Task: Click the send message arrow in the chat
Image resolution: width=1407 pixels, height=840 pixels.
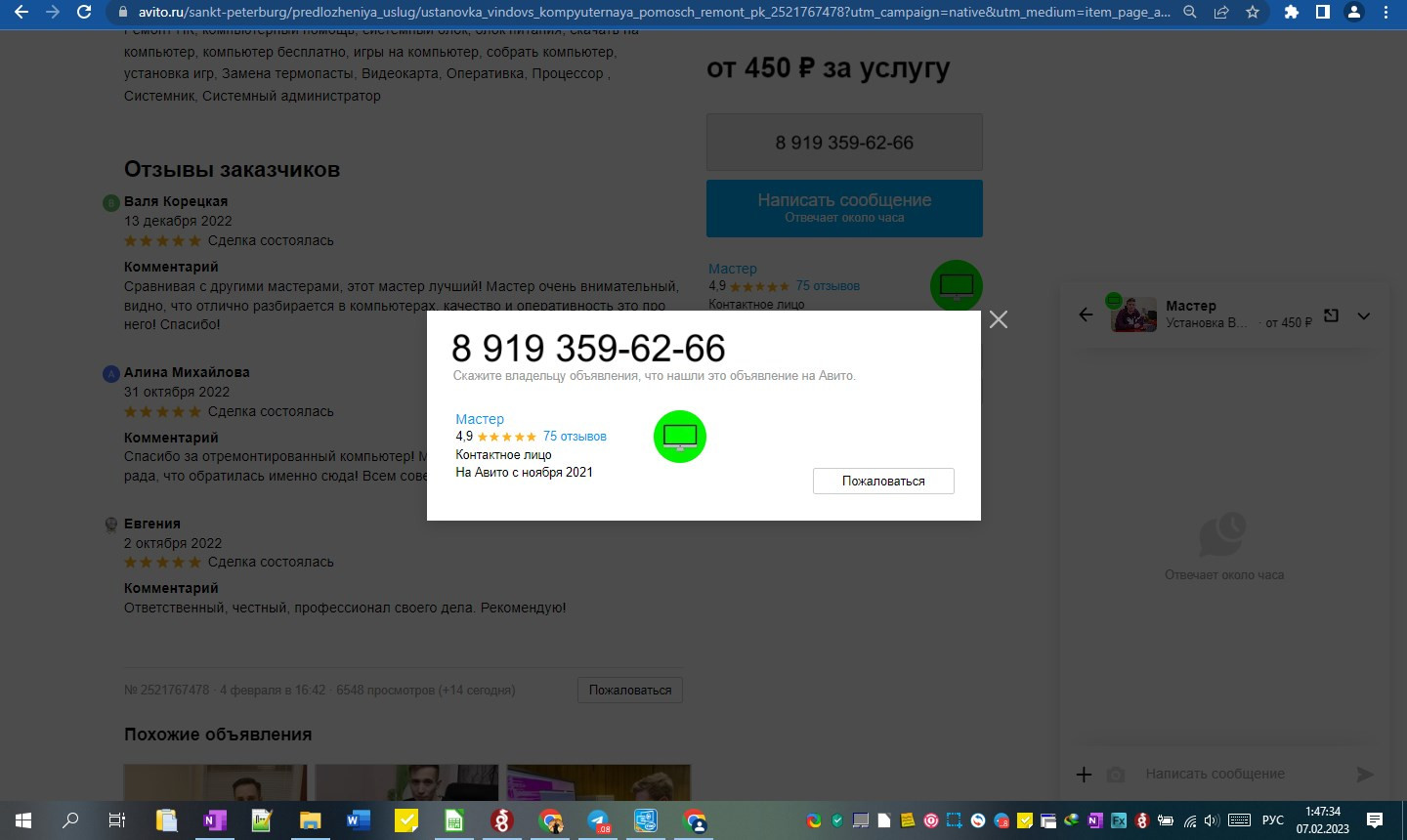Action: coord(1365,775)
